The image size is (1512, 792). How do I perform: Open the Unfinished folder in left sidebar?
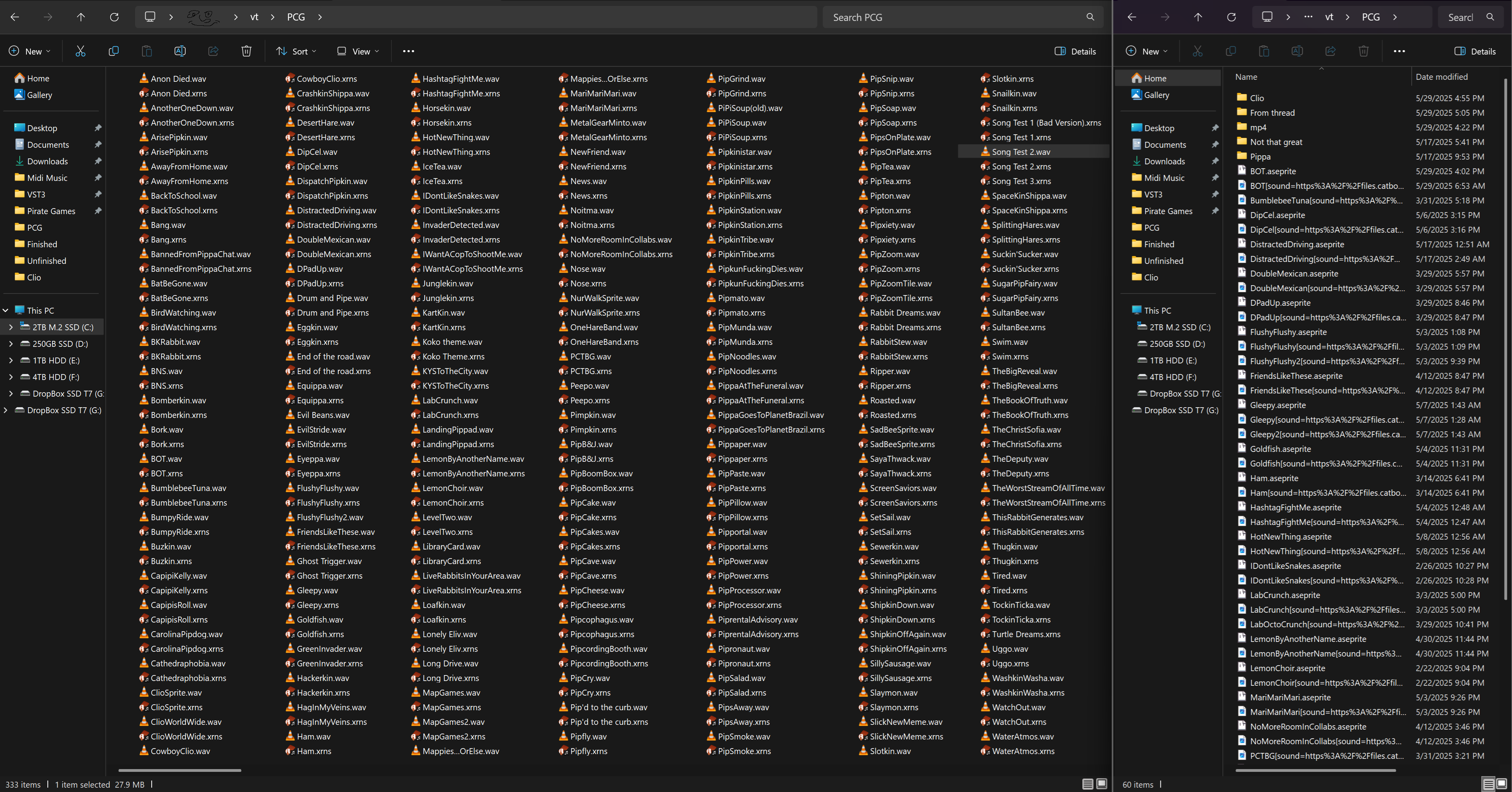[x=46, y=261]
